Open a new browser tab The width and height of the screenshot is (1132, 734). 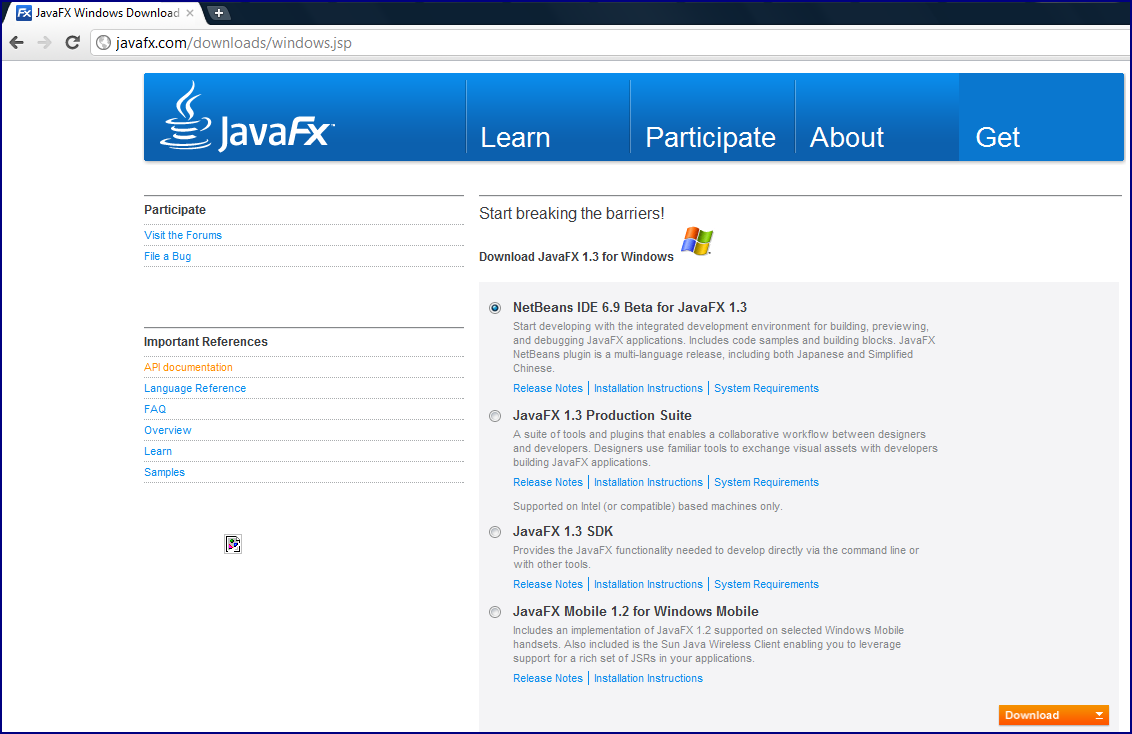pos(218,13)
